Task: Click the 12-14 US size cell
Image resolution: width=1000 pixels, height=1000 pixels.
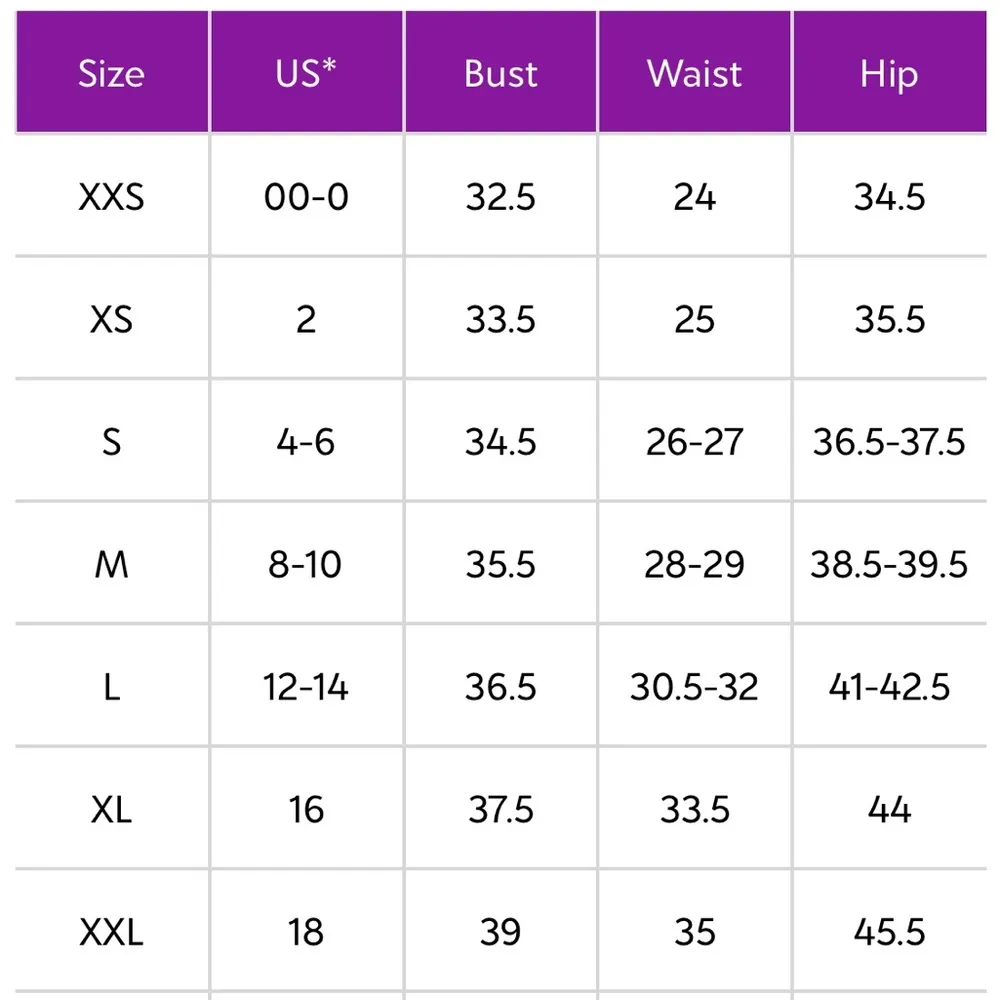Action: [x=306, y=687]
